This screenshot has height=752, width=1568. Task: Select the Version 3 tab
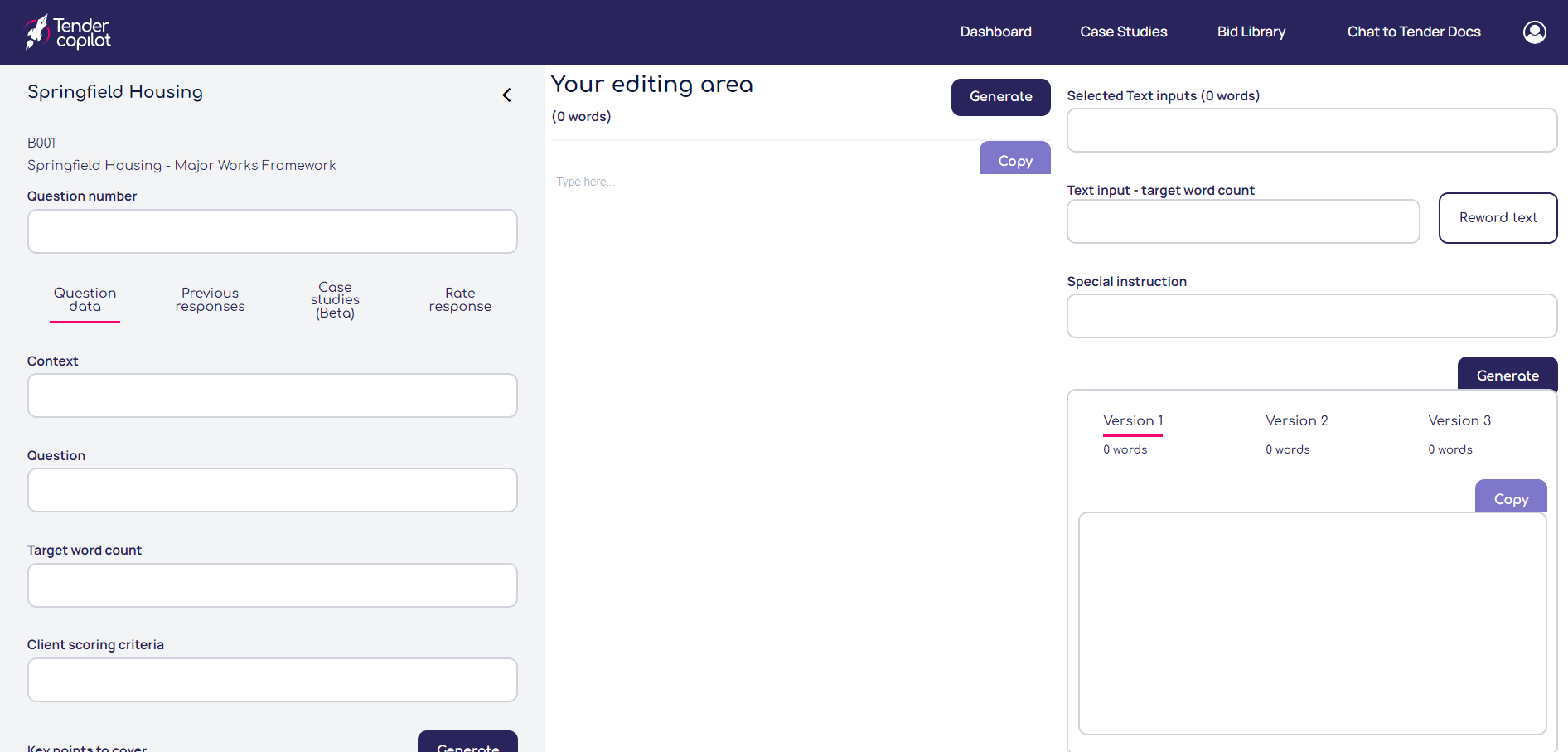click(1459, 421)
